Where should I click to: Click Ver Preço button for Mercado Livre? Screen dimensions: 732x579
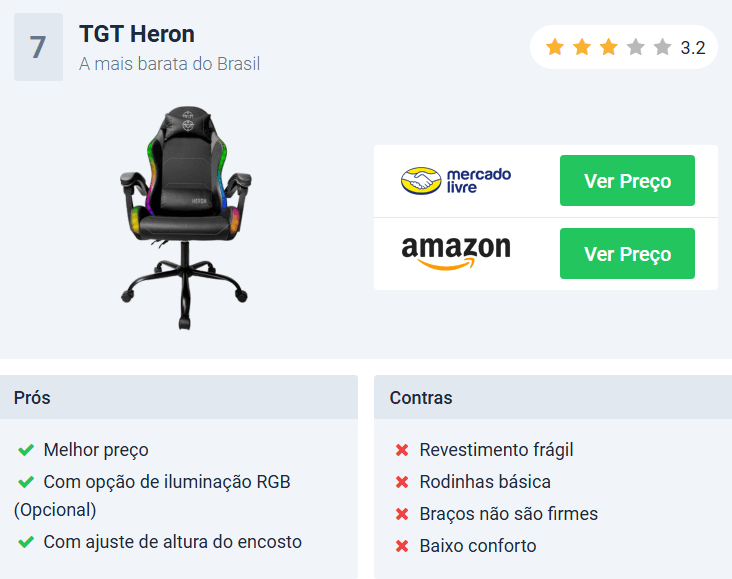(x=627, y=181)
